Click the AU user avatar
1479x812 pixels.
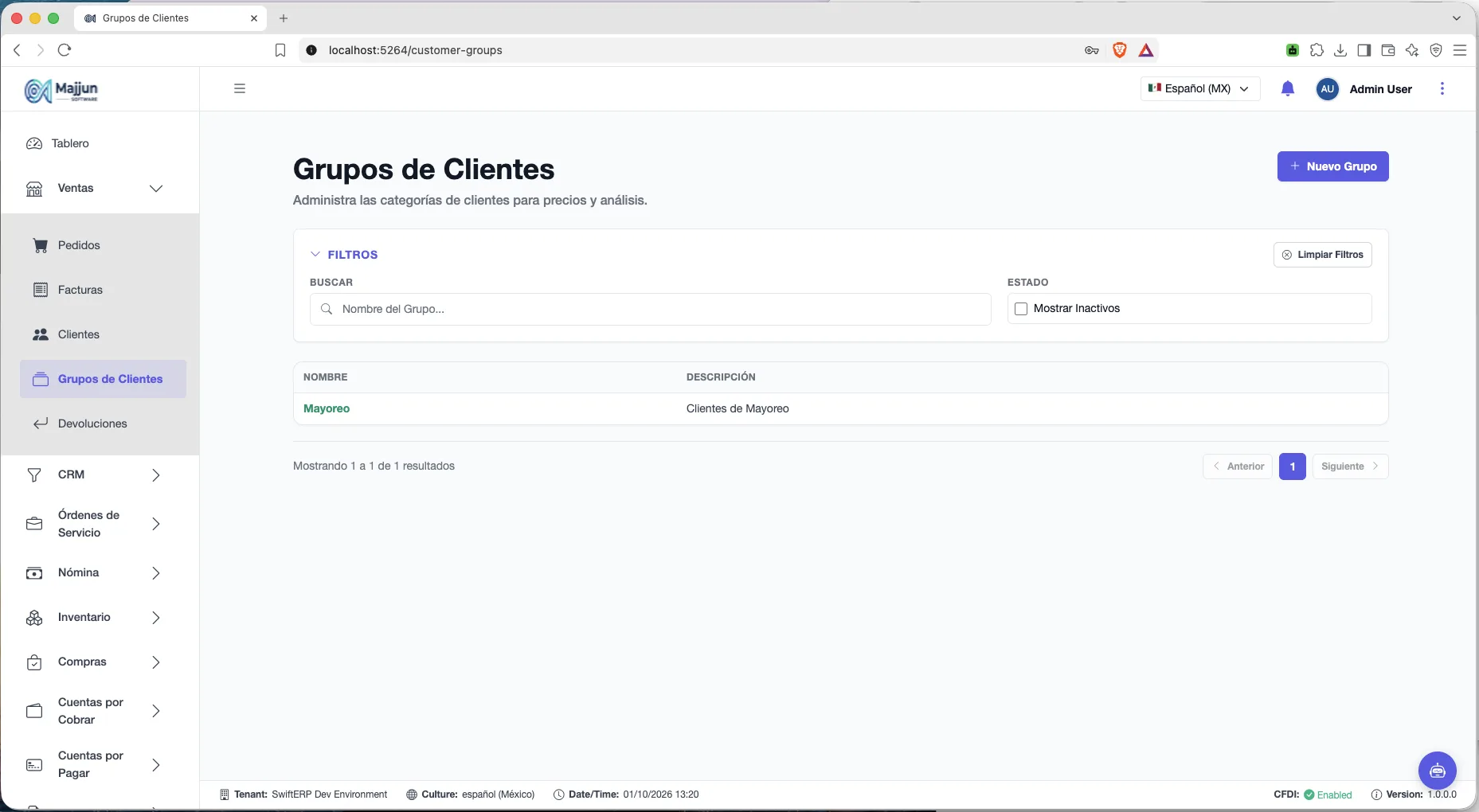click(x=1327, y=89)
